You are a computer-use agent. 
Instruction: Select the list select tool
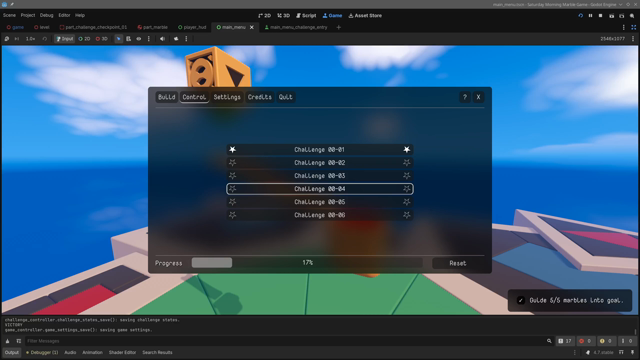click(x=129, y=39)
